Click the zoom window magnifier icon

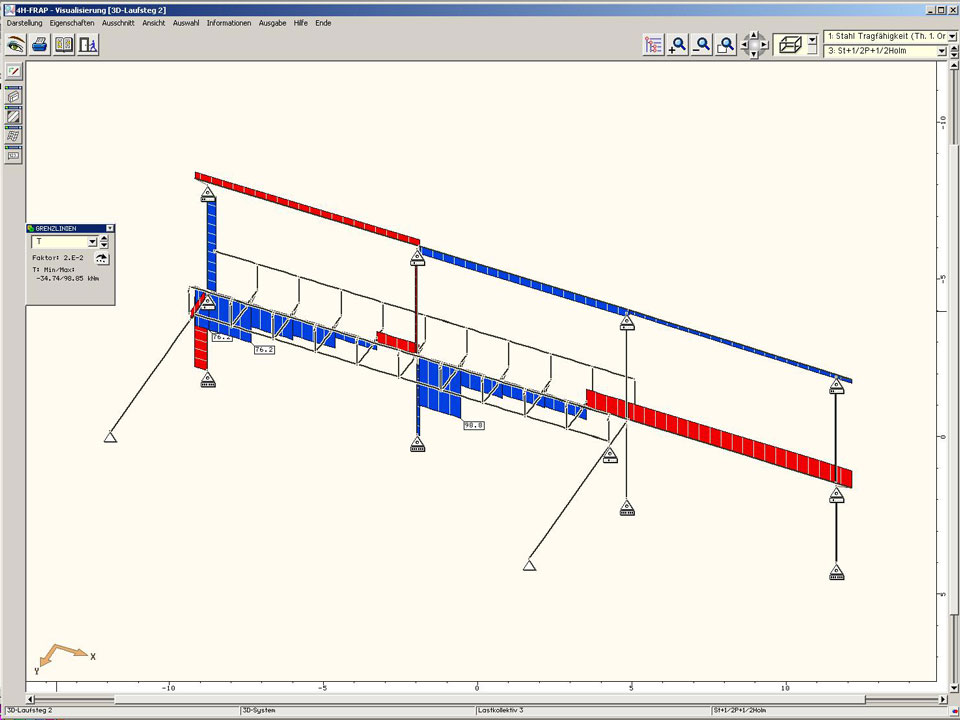click(727, 44)
